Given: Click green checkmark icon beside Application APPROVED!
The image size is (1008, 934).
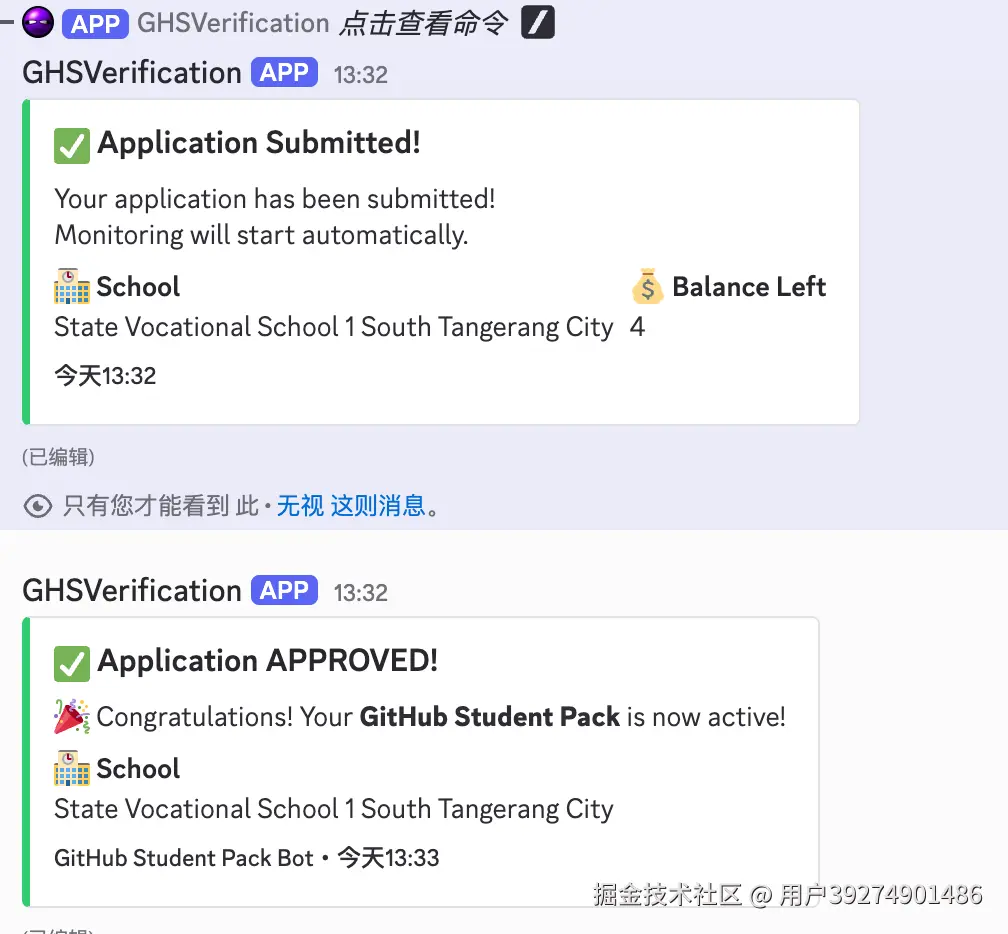Looking at the screenshot, I should click(72, 663).
